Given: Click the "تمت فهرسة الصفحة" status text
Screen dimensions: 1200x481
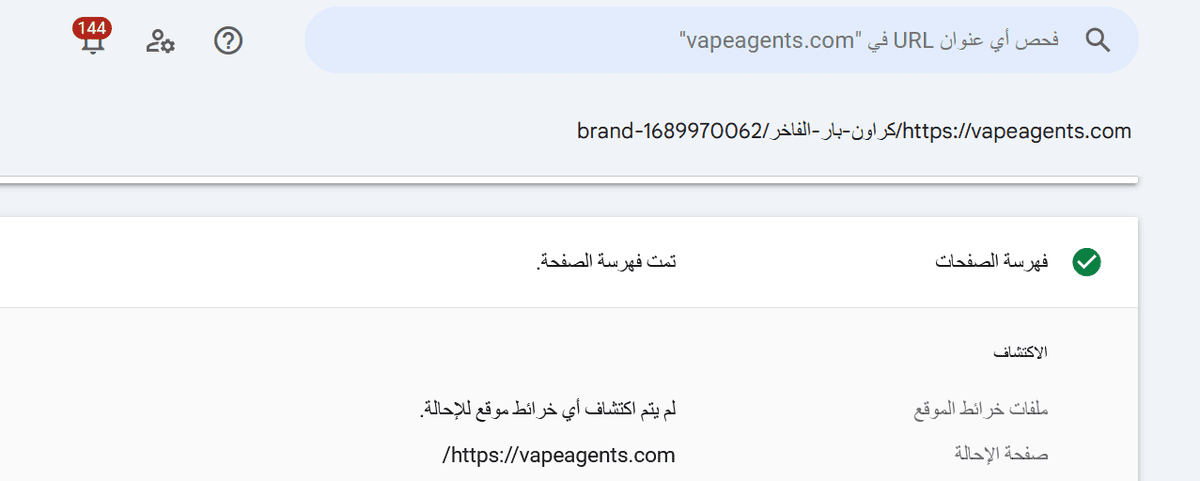Looking at the screenshot, I should [x=605, y=263].
